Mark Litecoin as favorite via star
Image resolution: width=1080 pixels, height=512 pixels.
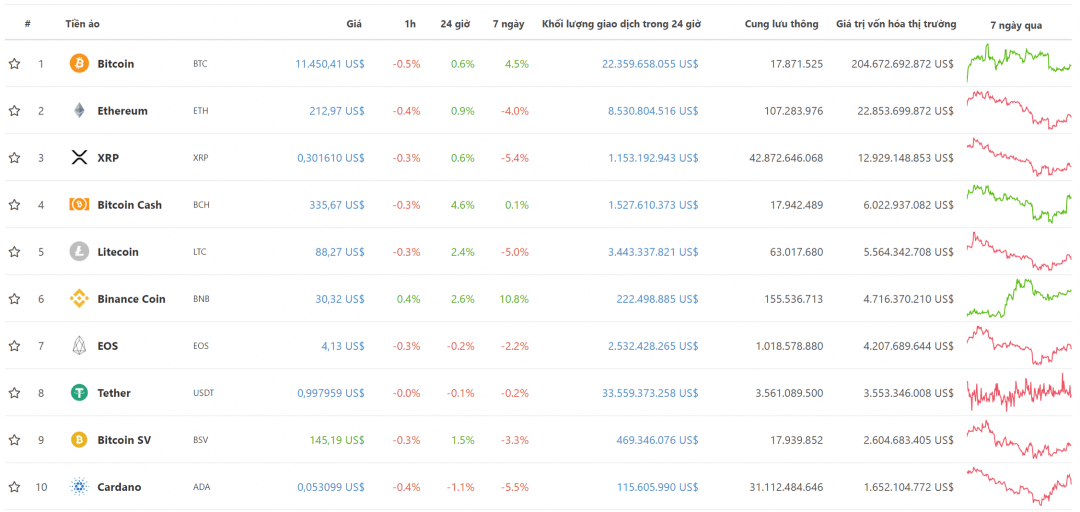[x=14, y=252]
